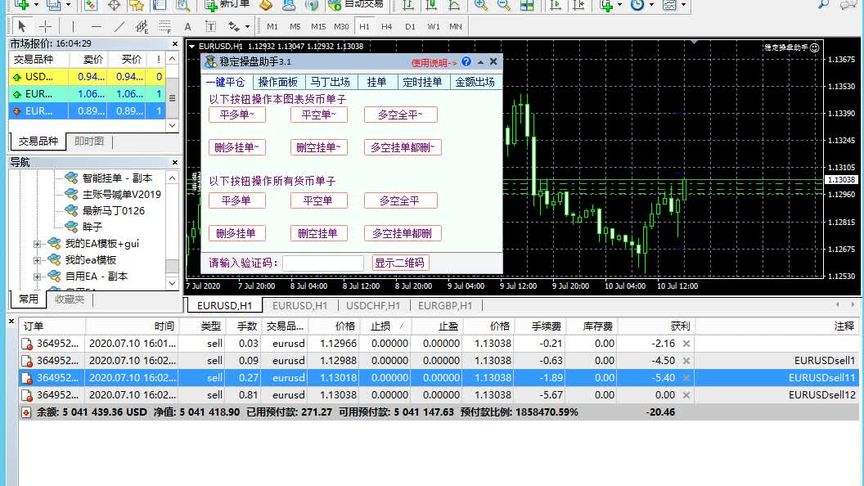The width and height of the screenshot is (864, 486).
Task: Select the Fibonacci retracement tool
Action: click(164, 26)
